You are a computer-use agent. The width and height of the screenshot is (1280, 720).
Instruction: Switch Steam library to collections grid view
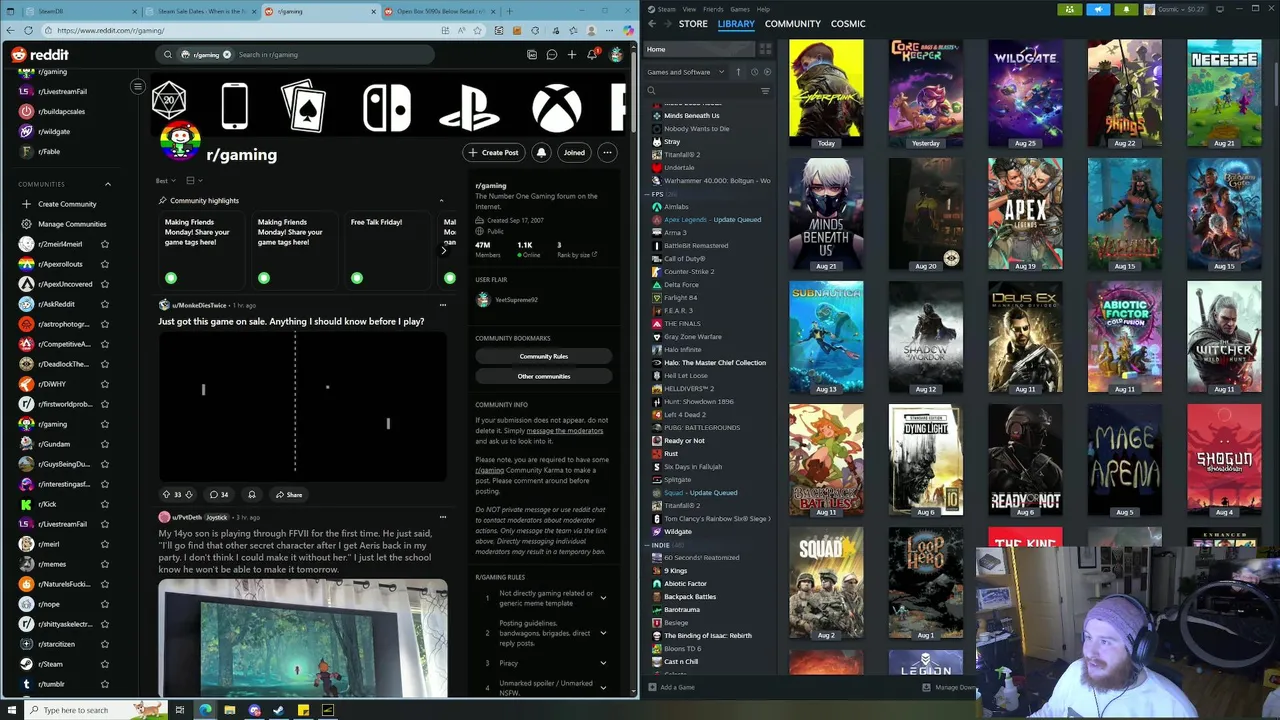point(765,49)
